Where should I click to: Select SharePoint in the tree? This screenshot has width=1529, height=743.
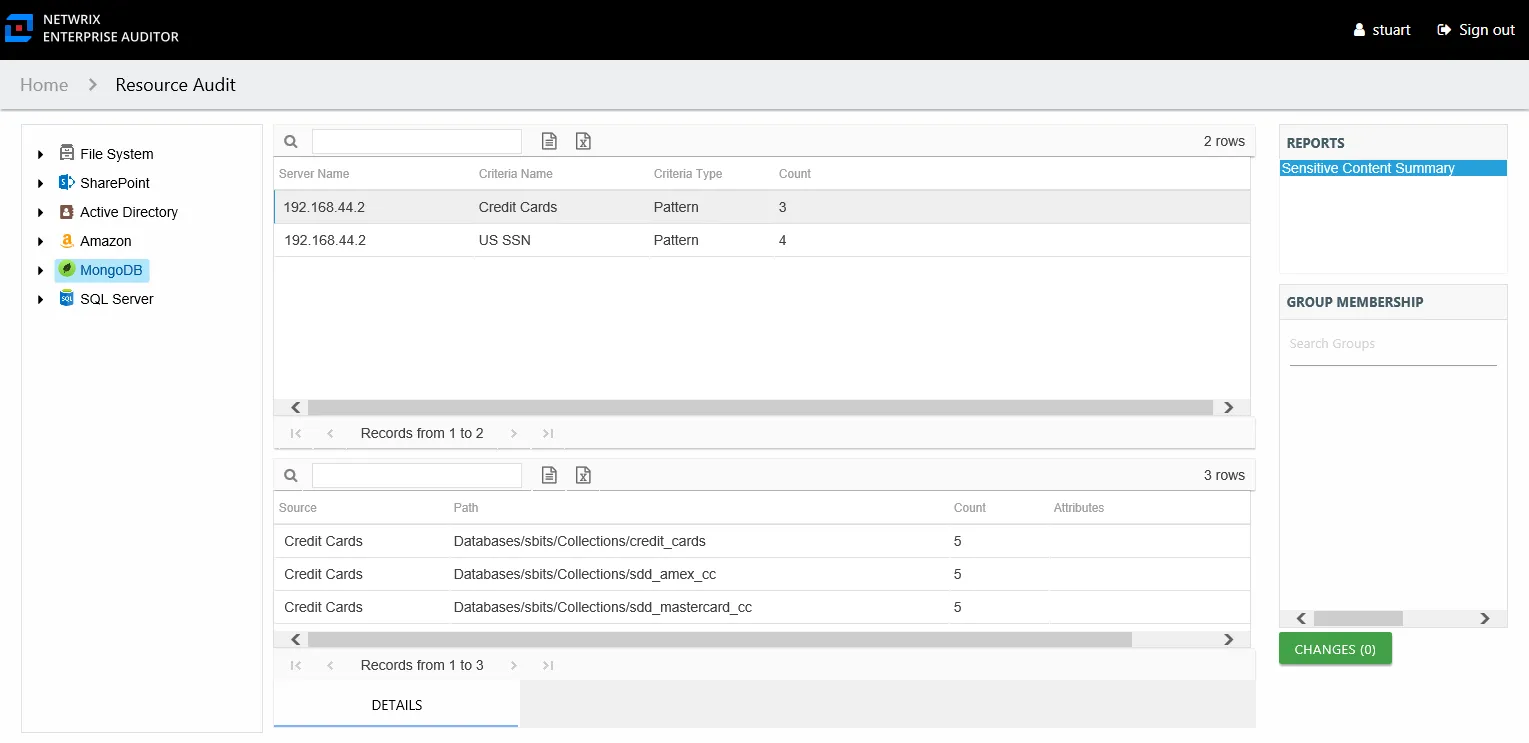tap(115, 183)
